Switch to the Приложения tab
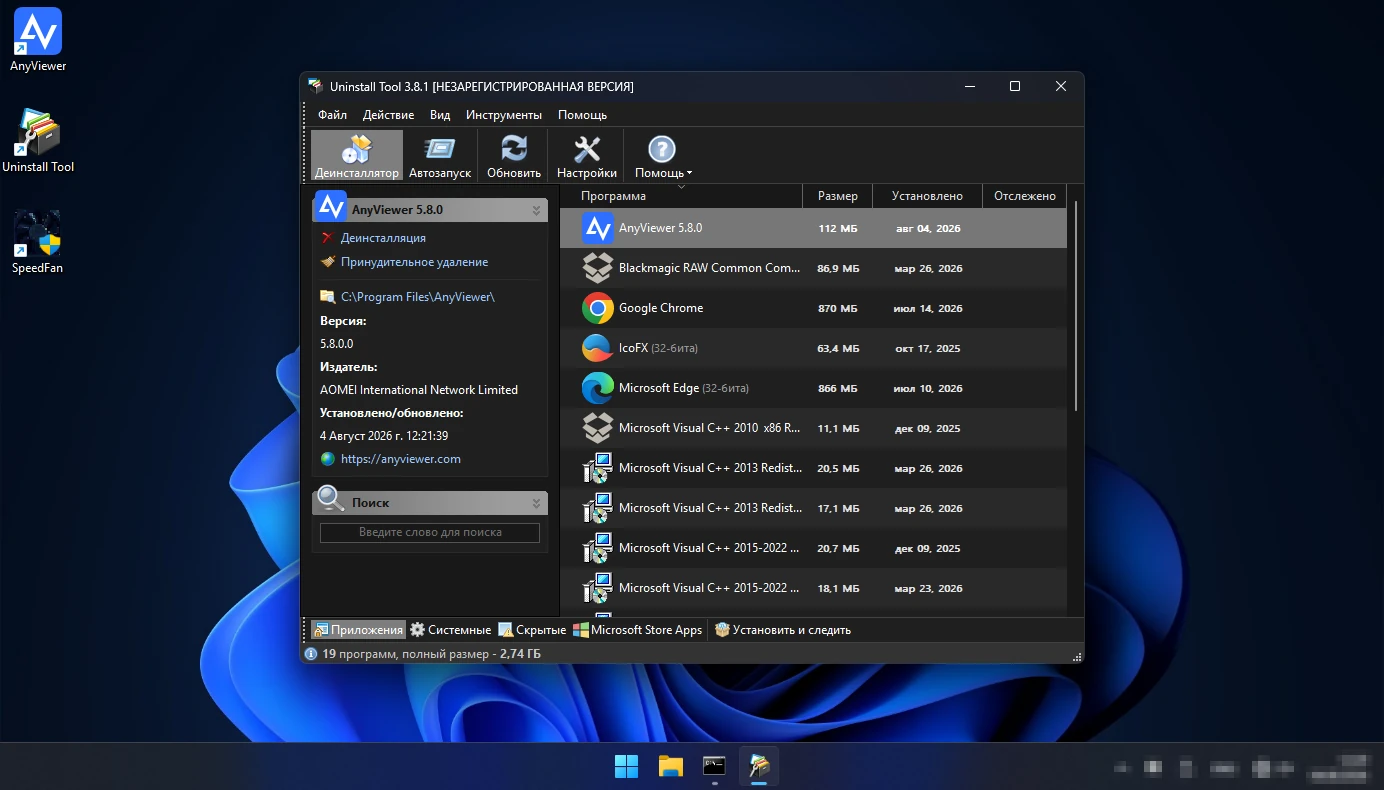Viewport: 1384px width, 790px height. click(358, 630)
